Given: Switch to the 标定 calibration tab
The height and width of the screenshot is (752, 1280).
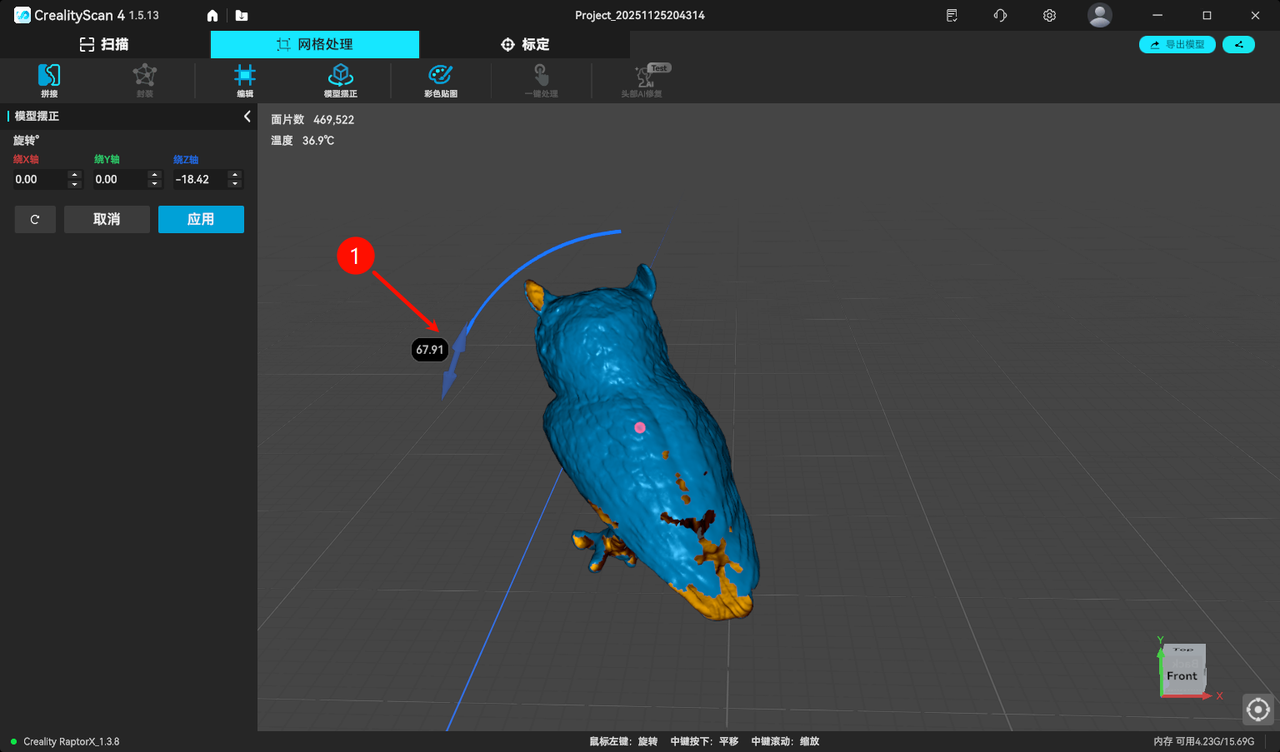Looking at the screenshot, I should pos(525,45).
